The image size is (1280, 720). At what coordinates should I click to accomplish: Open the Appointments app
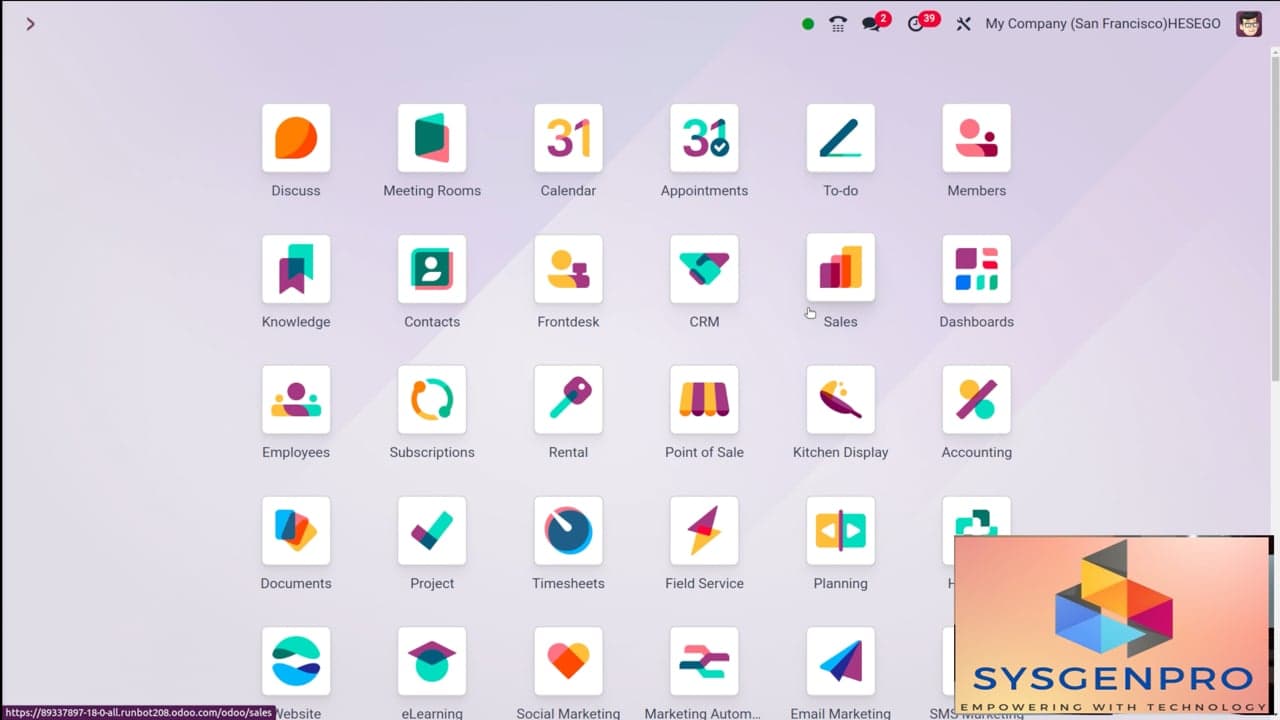pos(704,138)
